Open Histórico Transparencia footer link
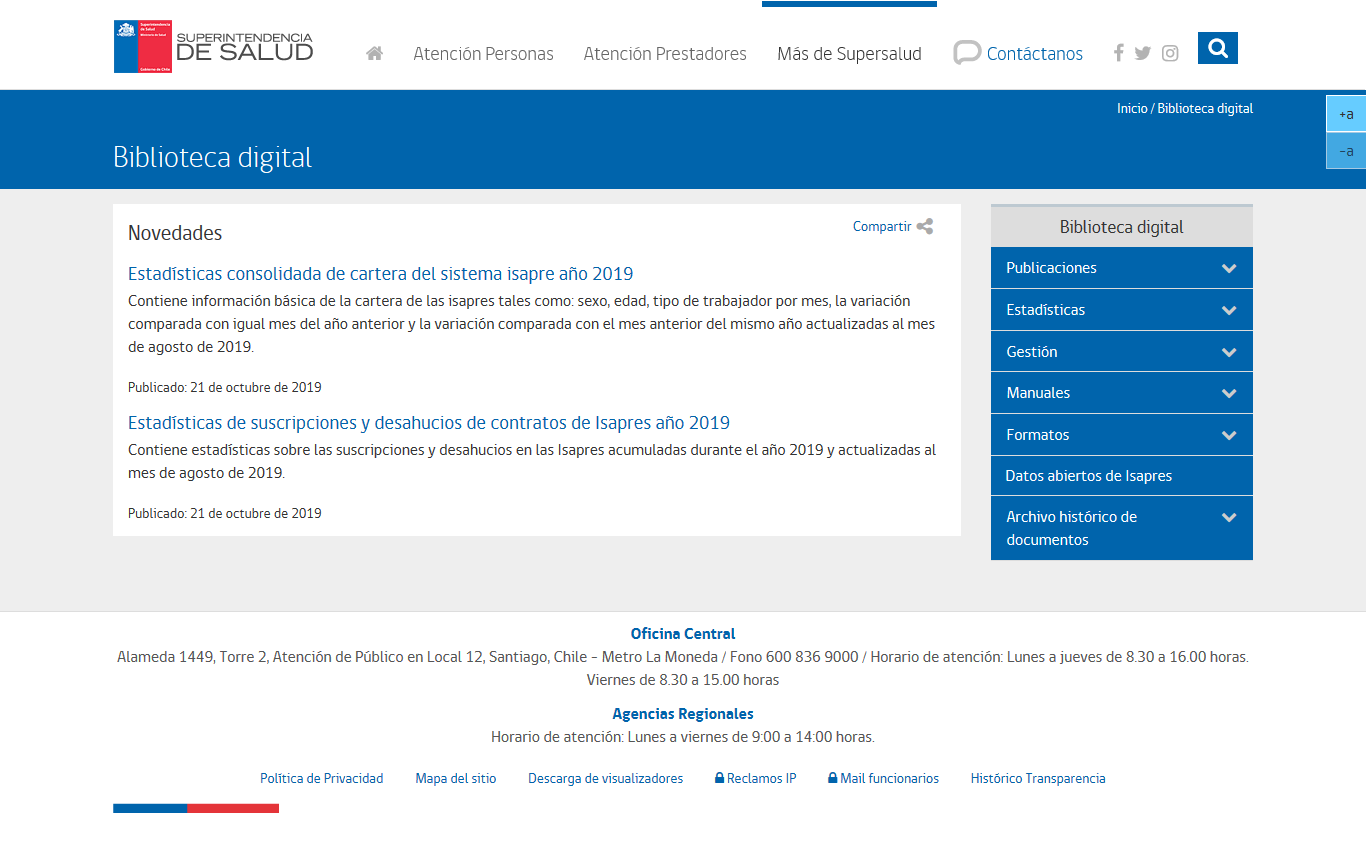 (x=1038, y=778)
